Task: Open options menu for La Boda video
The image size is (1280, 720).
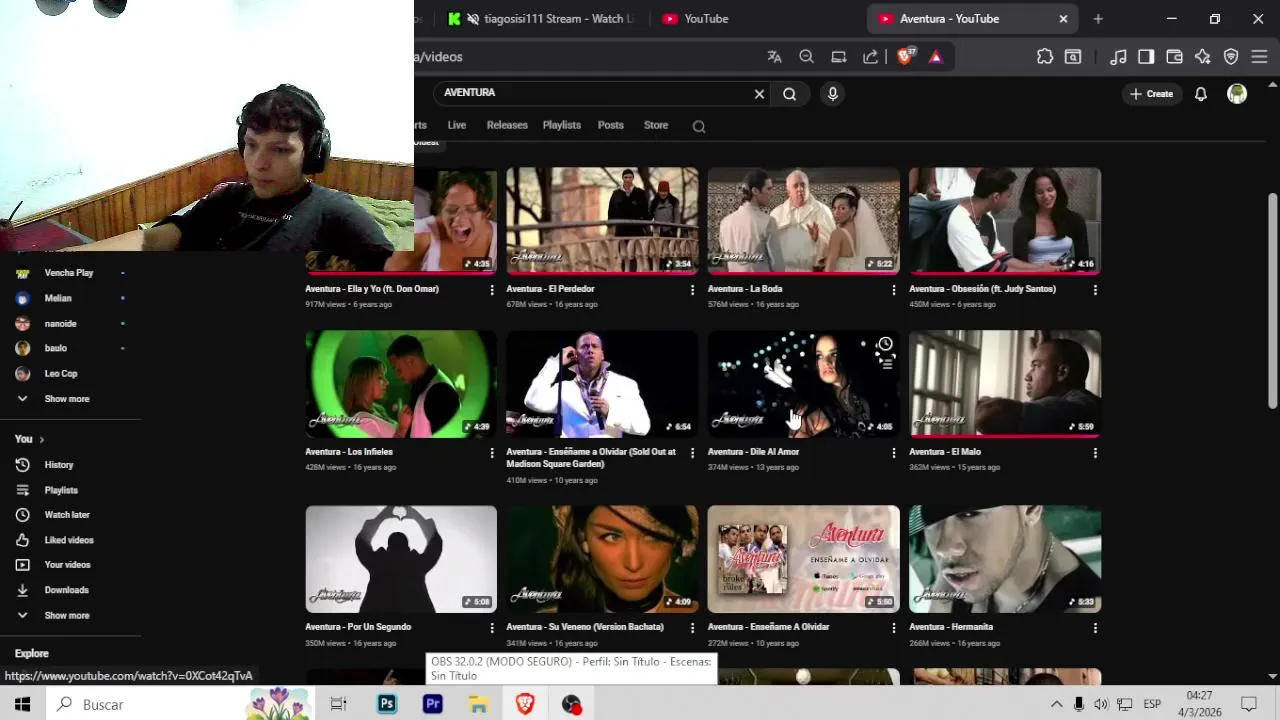Action: (x=894, y=290)
